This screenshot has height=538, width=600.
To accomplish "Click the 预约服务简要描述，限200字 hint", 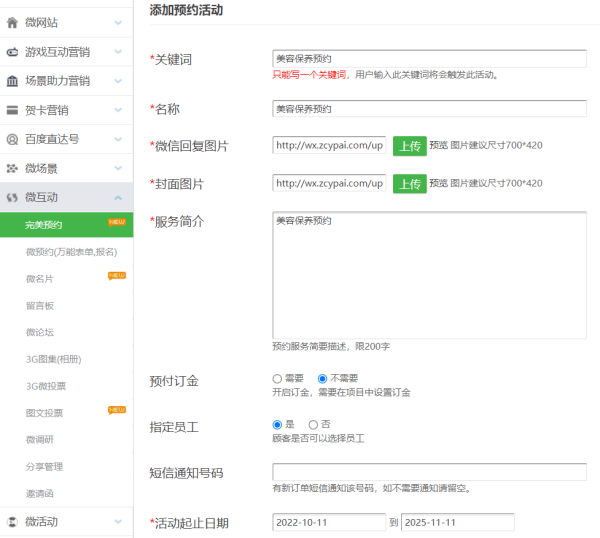I will tap(331, 347).
